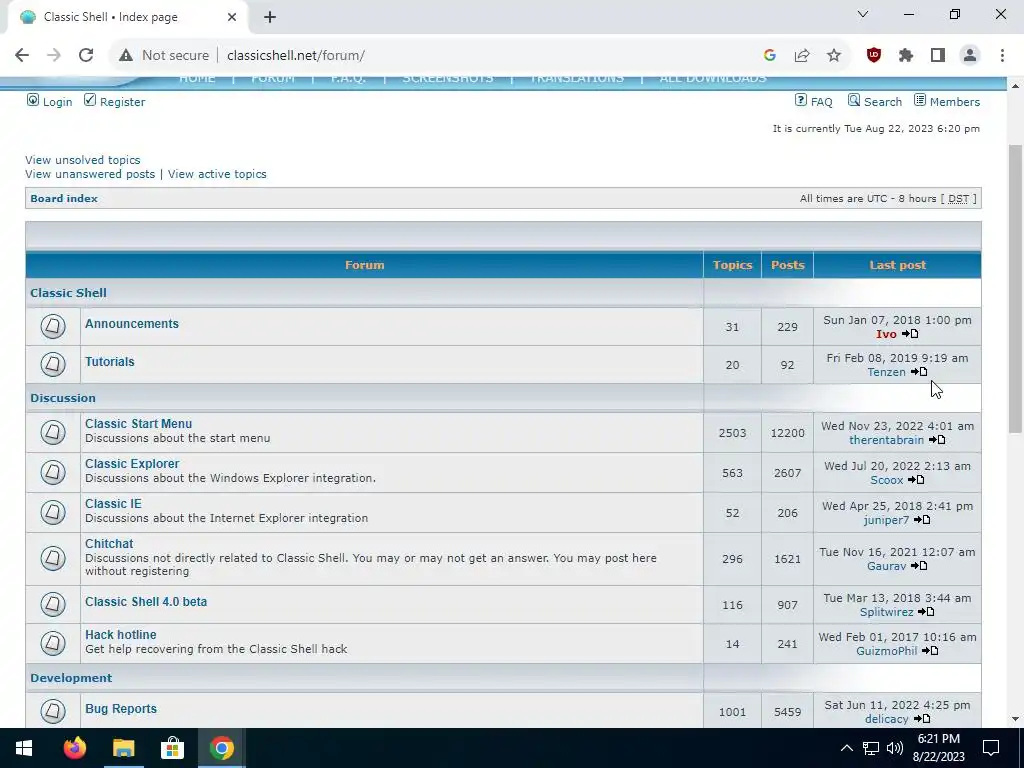Open Microsoft Store from the taskbar

[x=172, y=748]
